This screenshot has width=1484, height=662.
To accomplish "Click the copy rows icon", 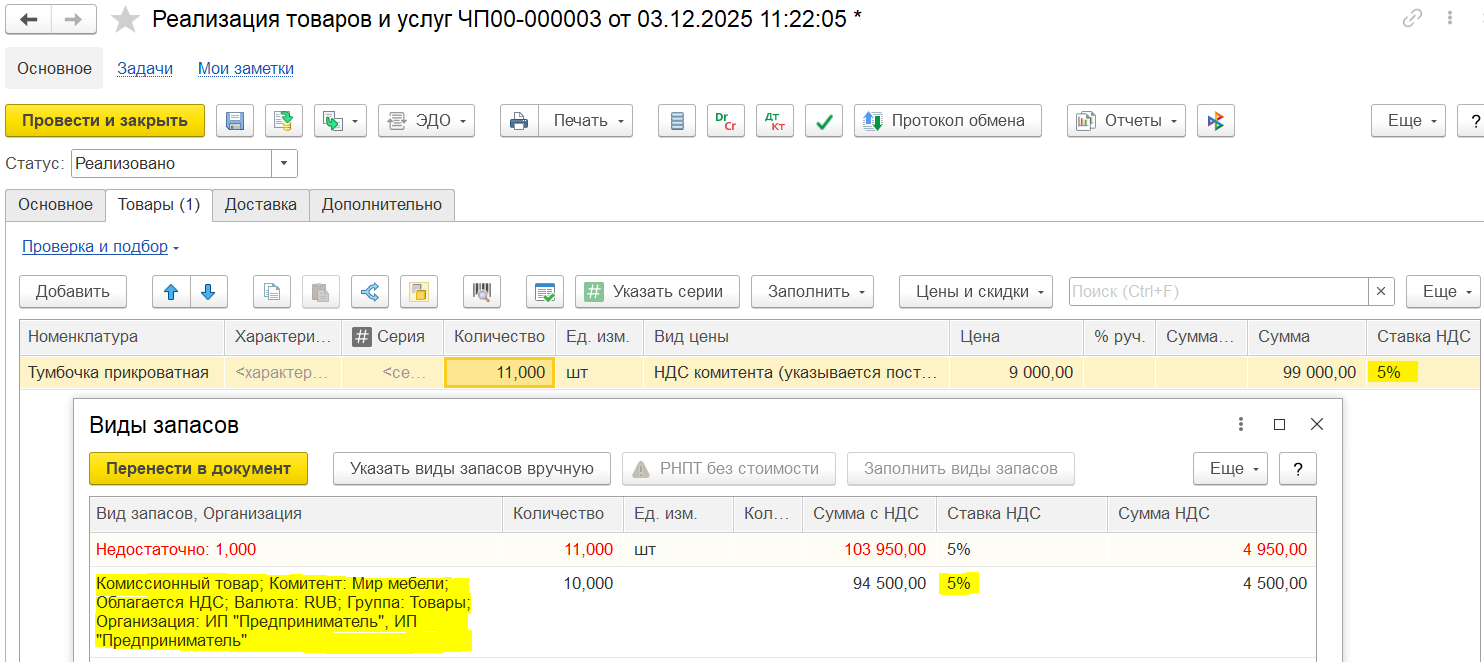I will pos(271,292).
